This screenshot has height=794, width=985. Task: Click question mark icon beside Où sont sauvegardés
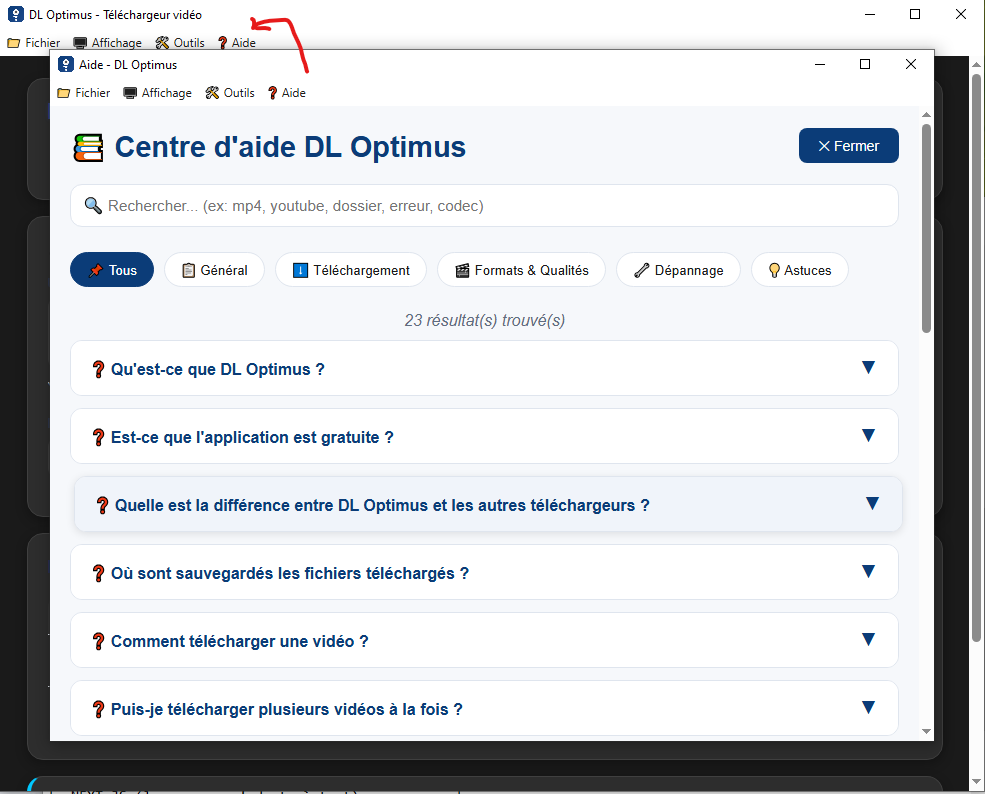click(98, 574)
